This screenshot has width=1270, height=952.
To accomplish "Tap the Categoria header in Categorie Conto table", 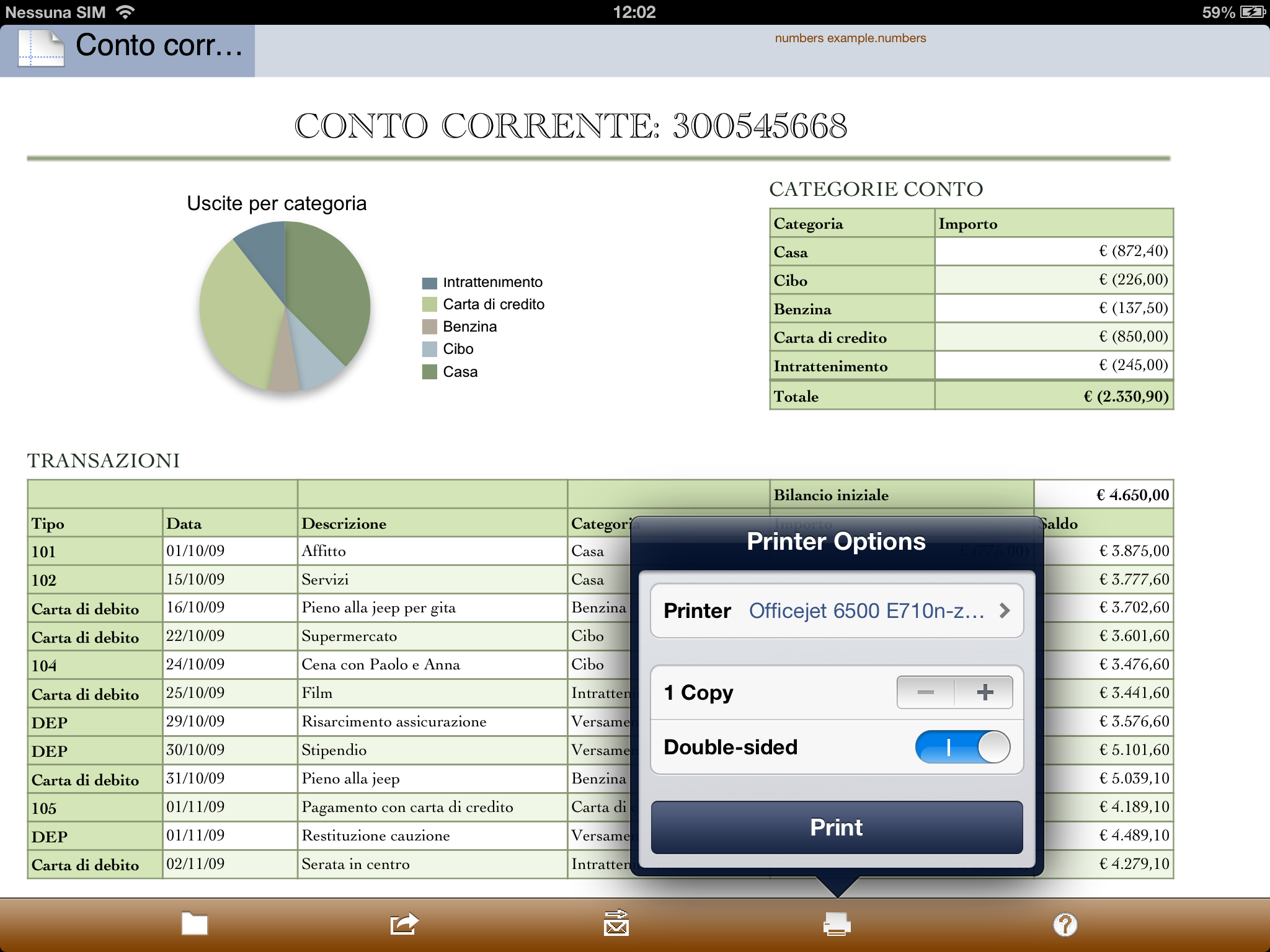I will click(852, 223).
